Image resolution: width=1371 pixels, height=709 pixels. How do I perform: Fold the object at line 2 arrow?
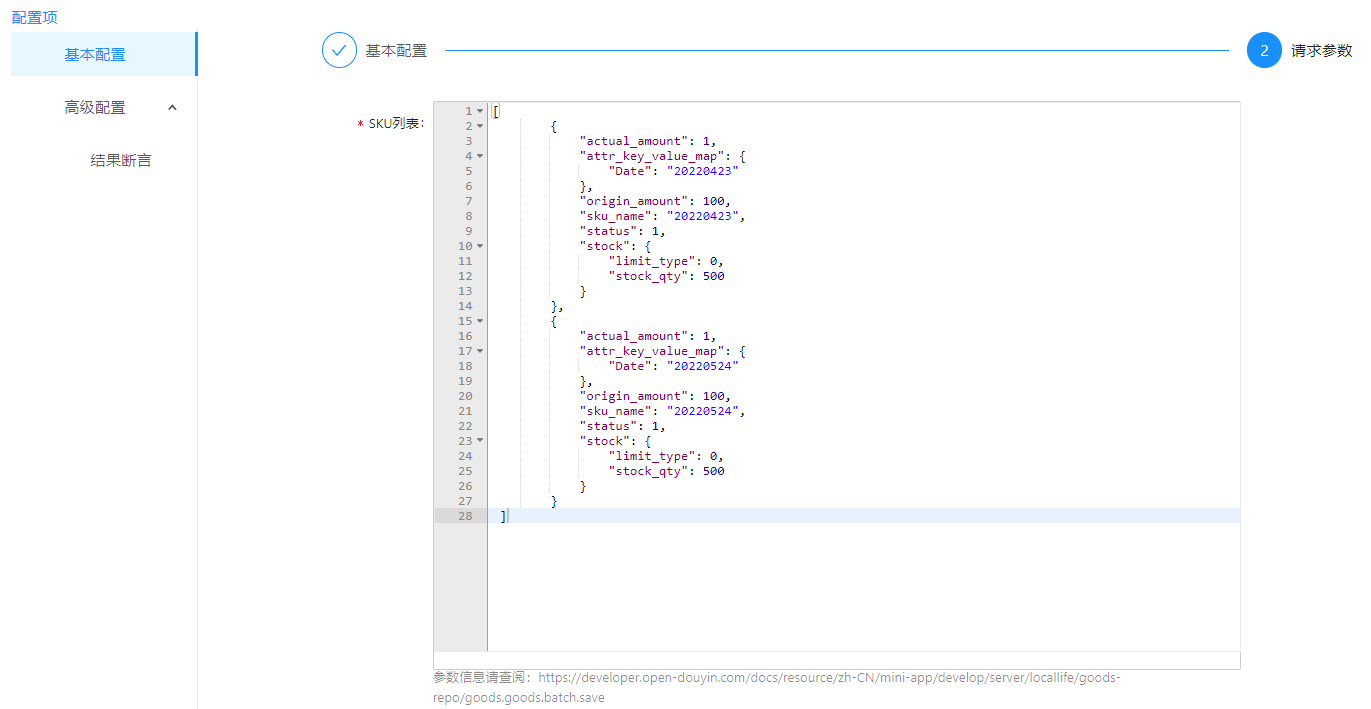pyautogui.click(x=480, y=126)
